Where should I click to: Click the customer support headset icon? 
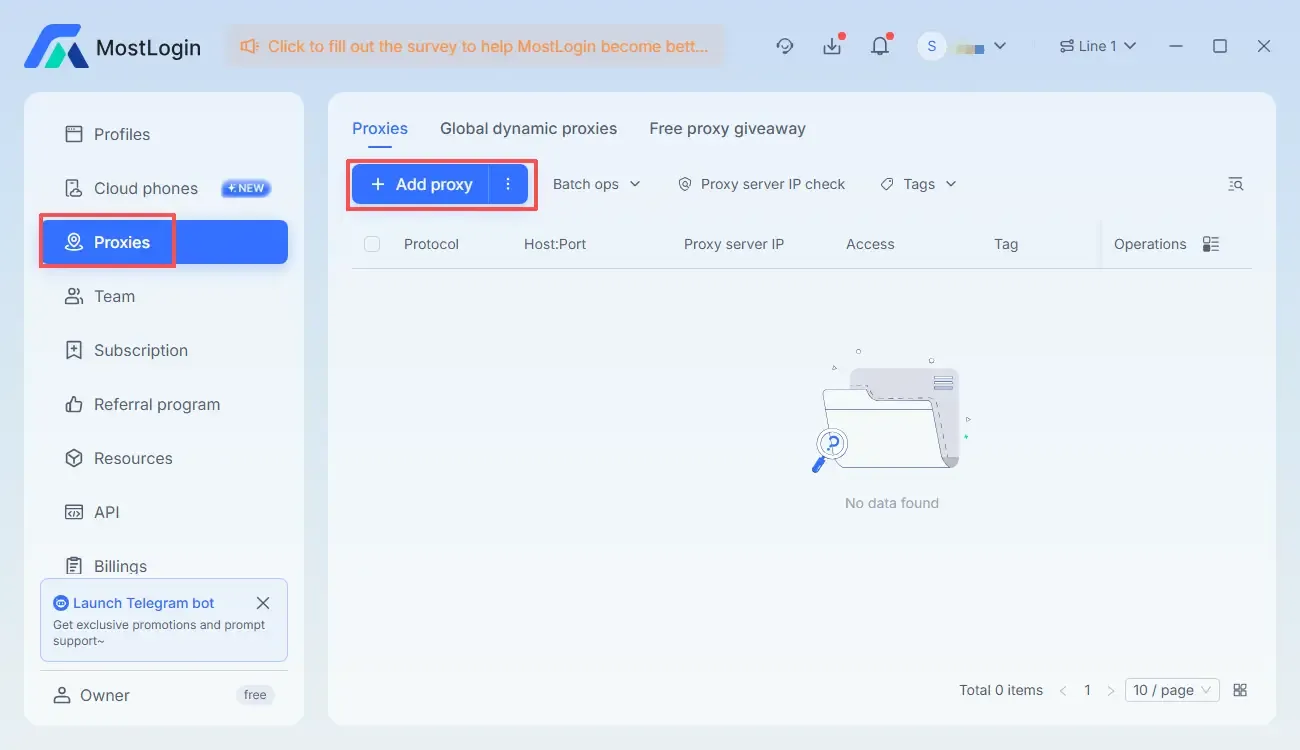[x=785, y=46]
